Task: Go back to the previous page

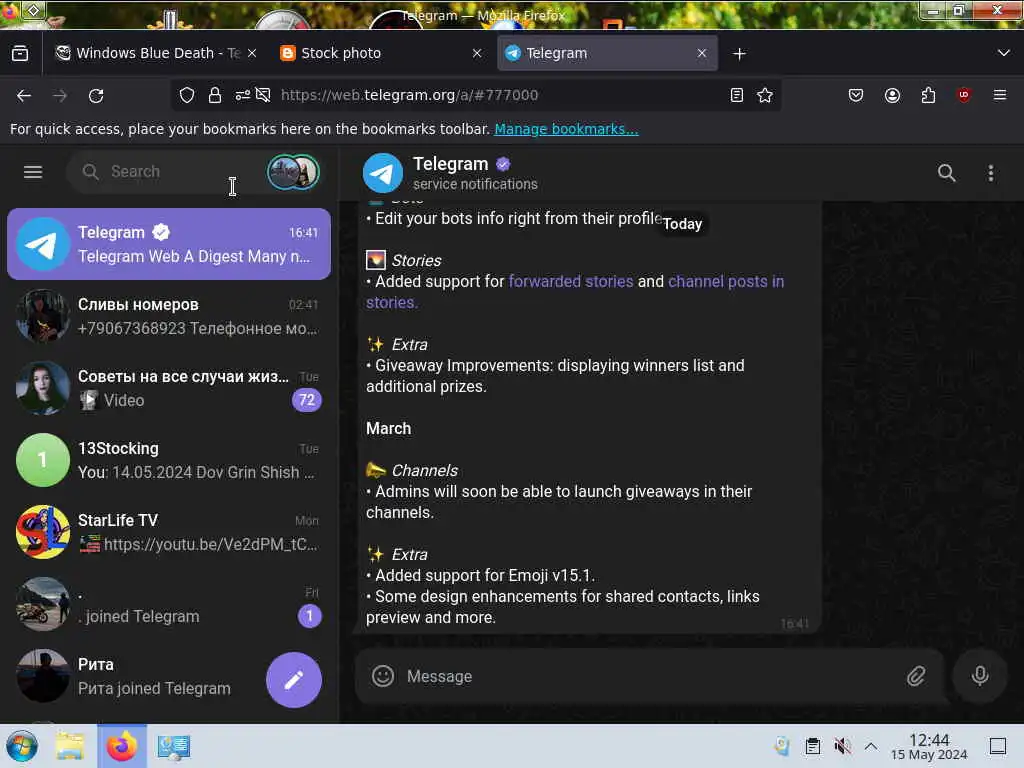Action: point(24,95)
